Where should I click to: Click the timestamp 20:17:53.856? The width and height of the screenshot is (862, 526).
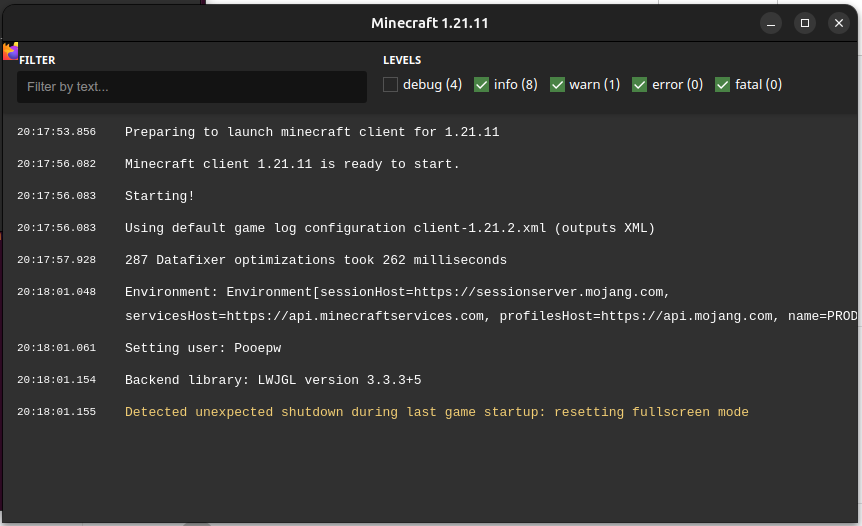click(56, 132)
